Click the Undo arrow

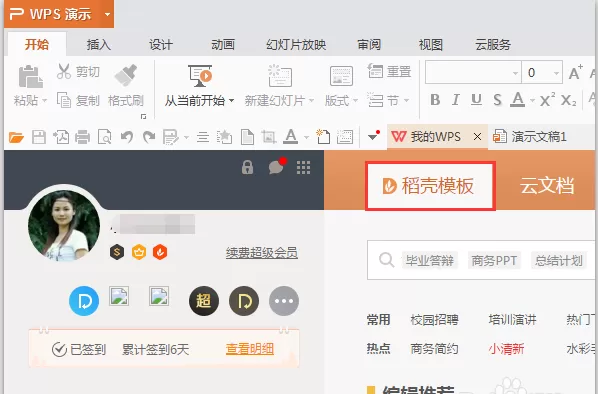click(x=127, y=137)
